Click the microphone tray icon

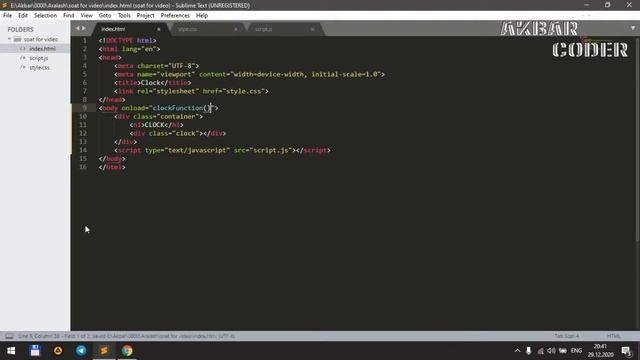pyautogui.click(x=529, y=351)
